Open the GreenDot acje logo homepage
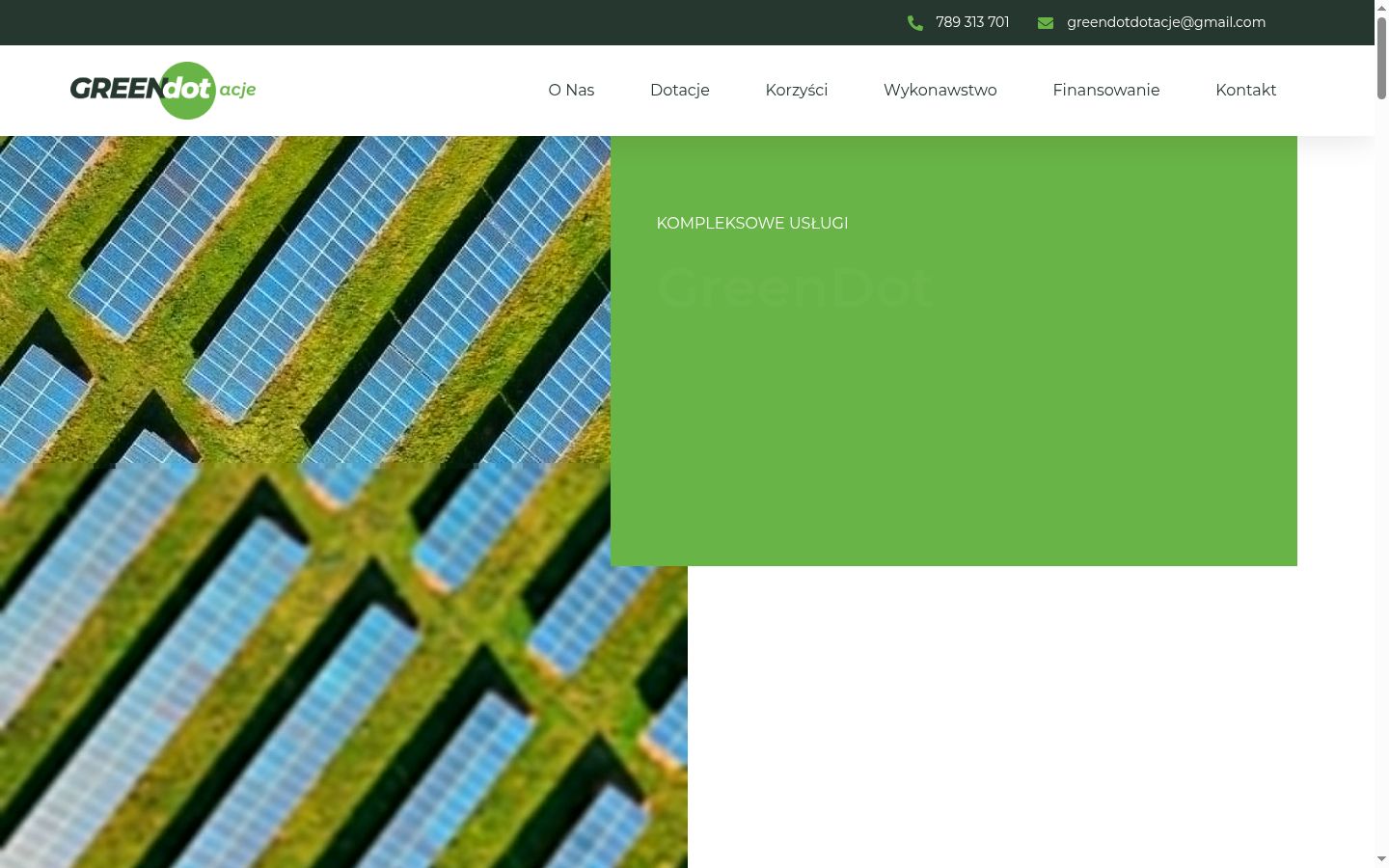The width and height of the screenshot is (1389, 868). click(x=163, y=91)
